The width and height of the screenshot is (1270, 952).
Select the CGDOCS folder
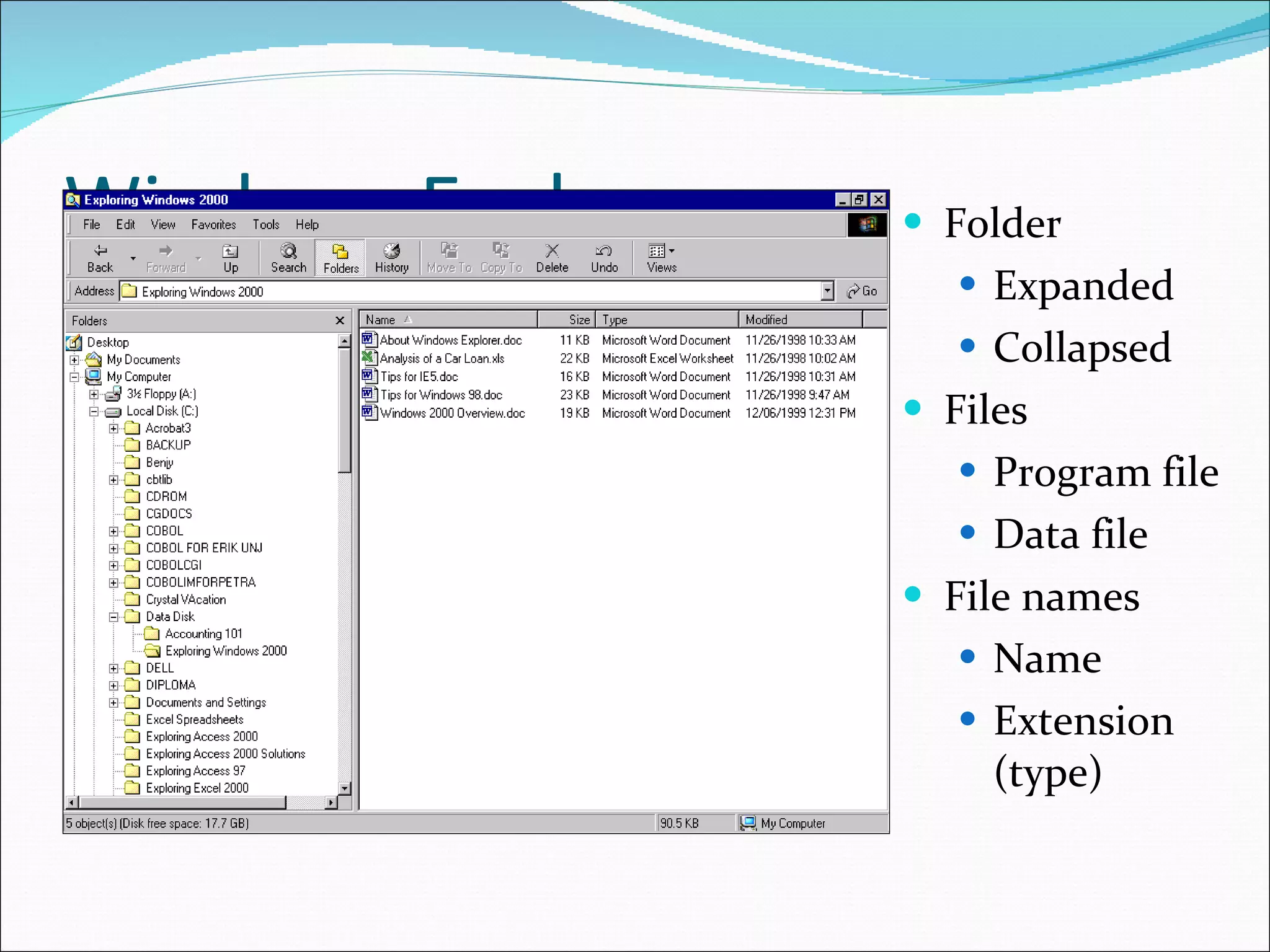click(158, 514)
